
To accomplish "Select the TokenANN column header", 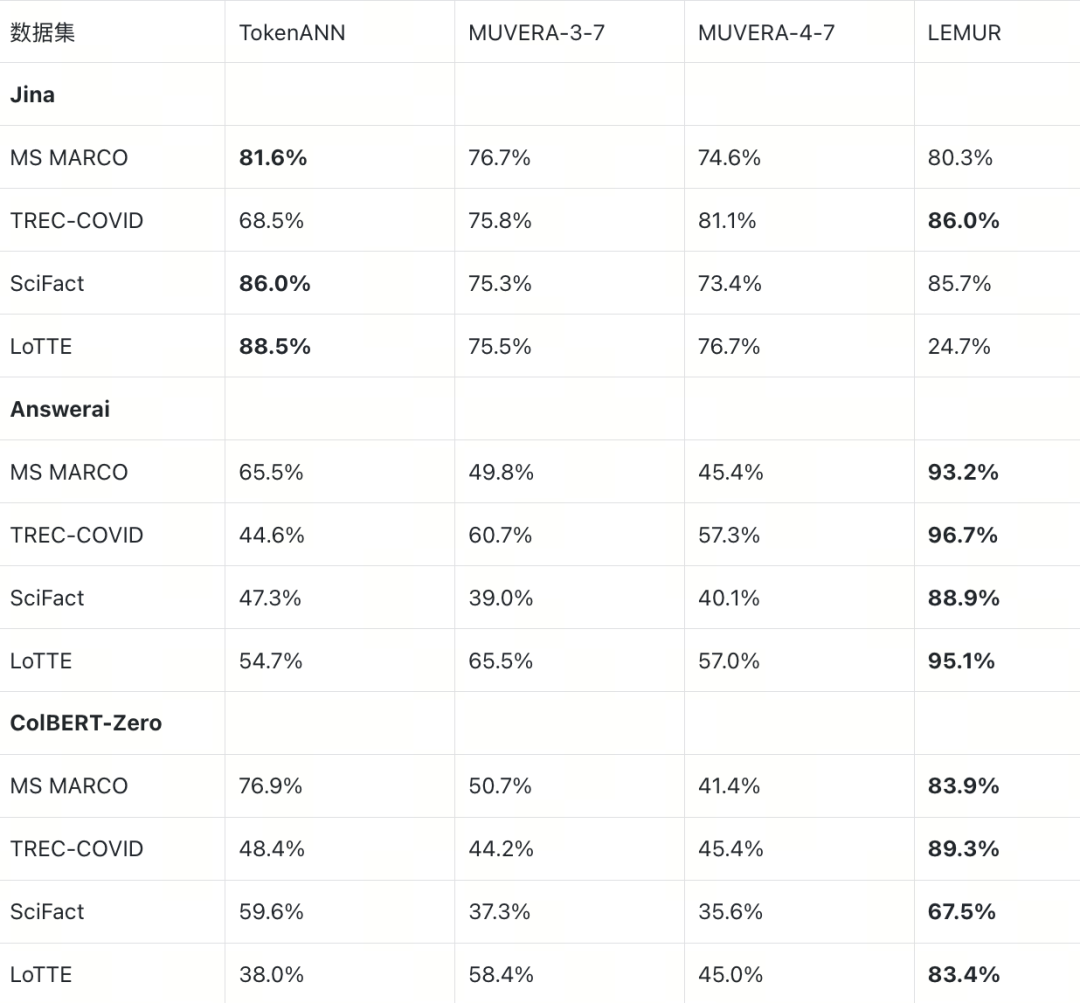I will point(292,32).
